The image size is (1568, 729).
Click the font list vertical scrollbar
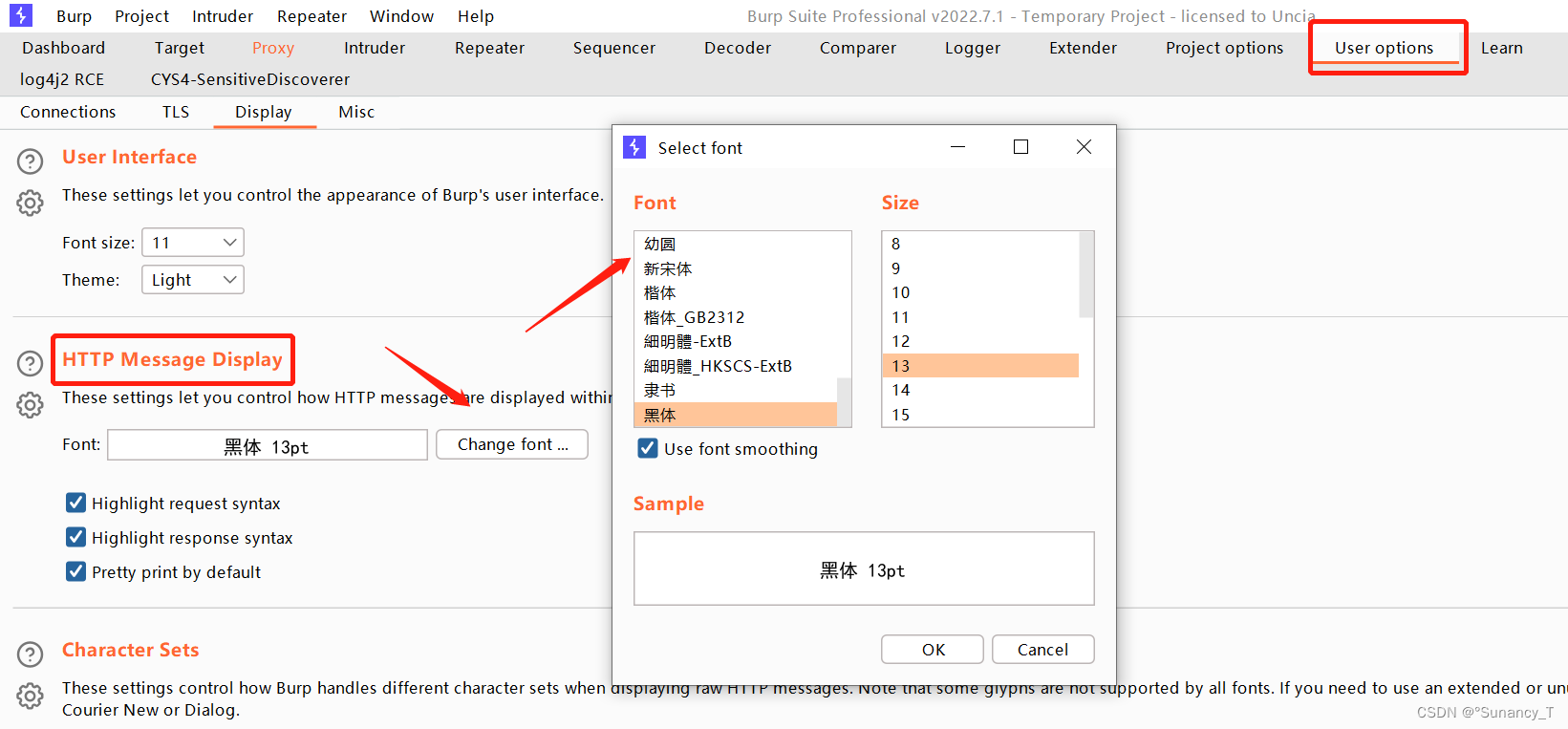[x=844, y=402]
